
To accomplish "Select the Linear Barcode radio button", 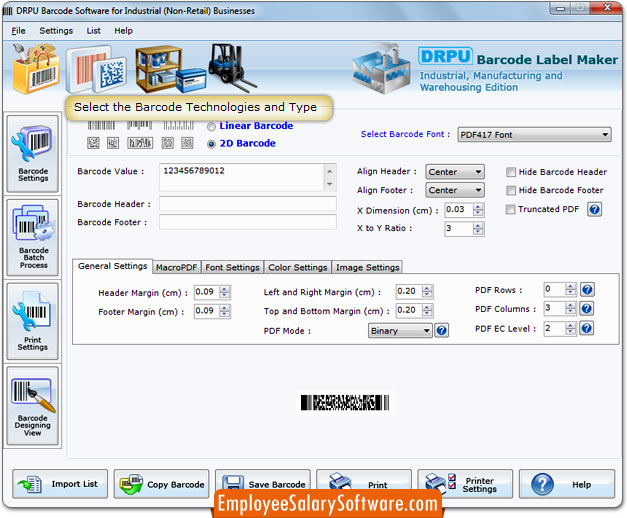I will [x=211, y=127].
